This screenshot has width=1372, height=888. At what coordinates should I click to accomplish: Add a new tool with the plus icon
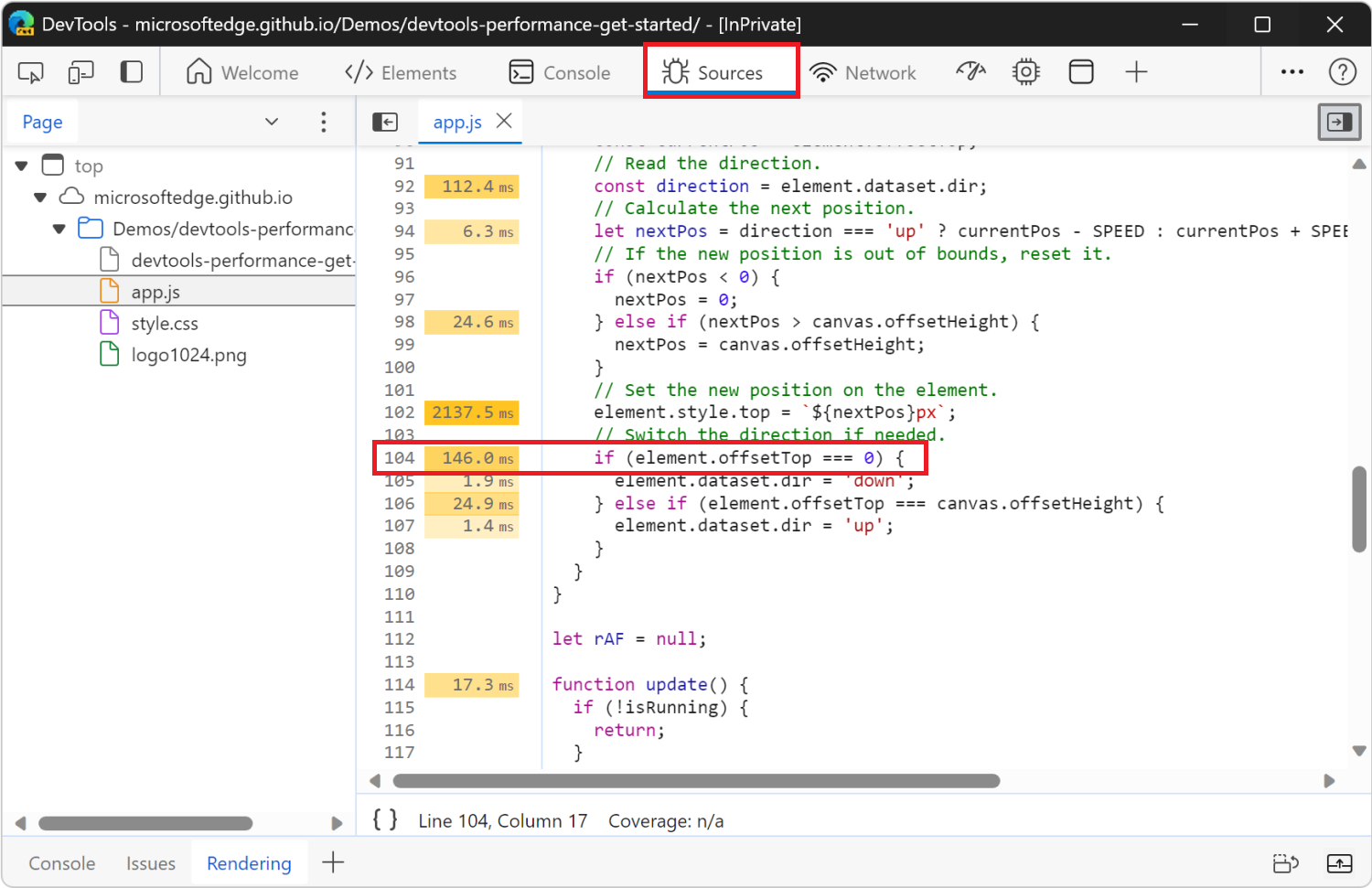click(1135, 70)
